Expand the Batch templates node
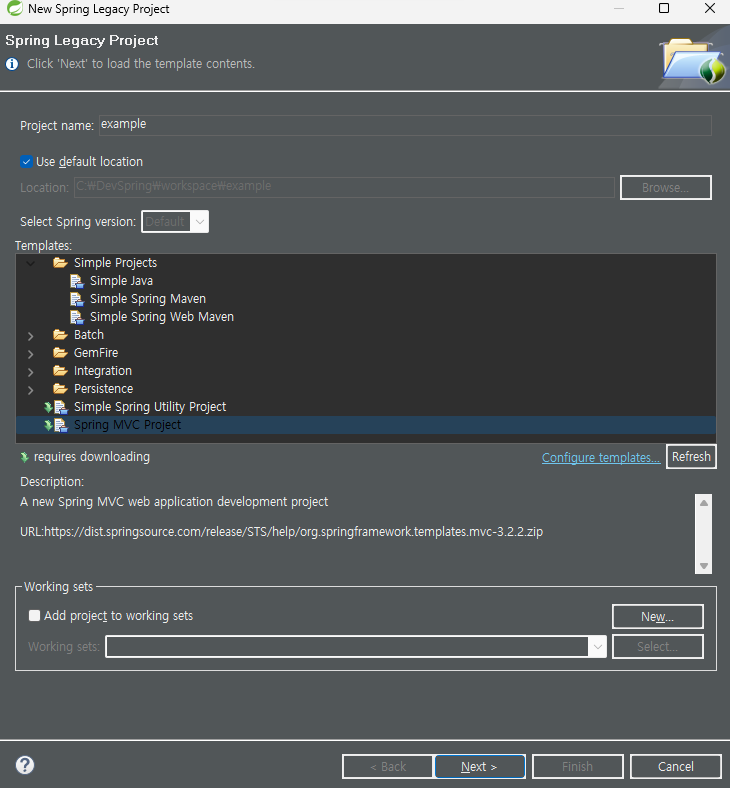Viewport: 730px width, 788px height. [x=31, y=336]
